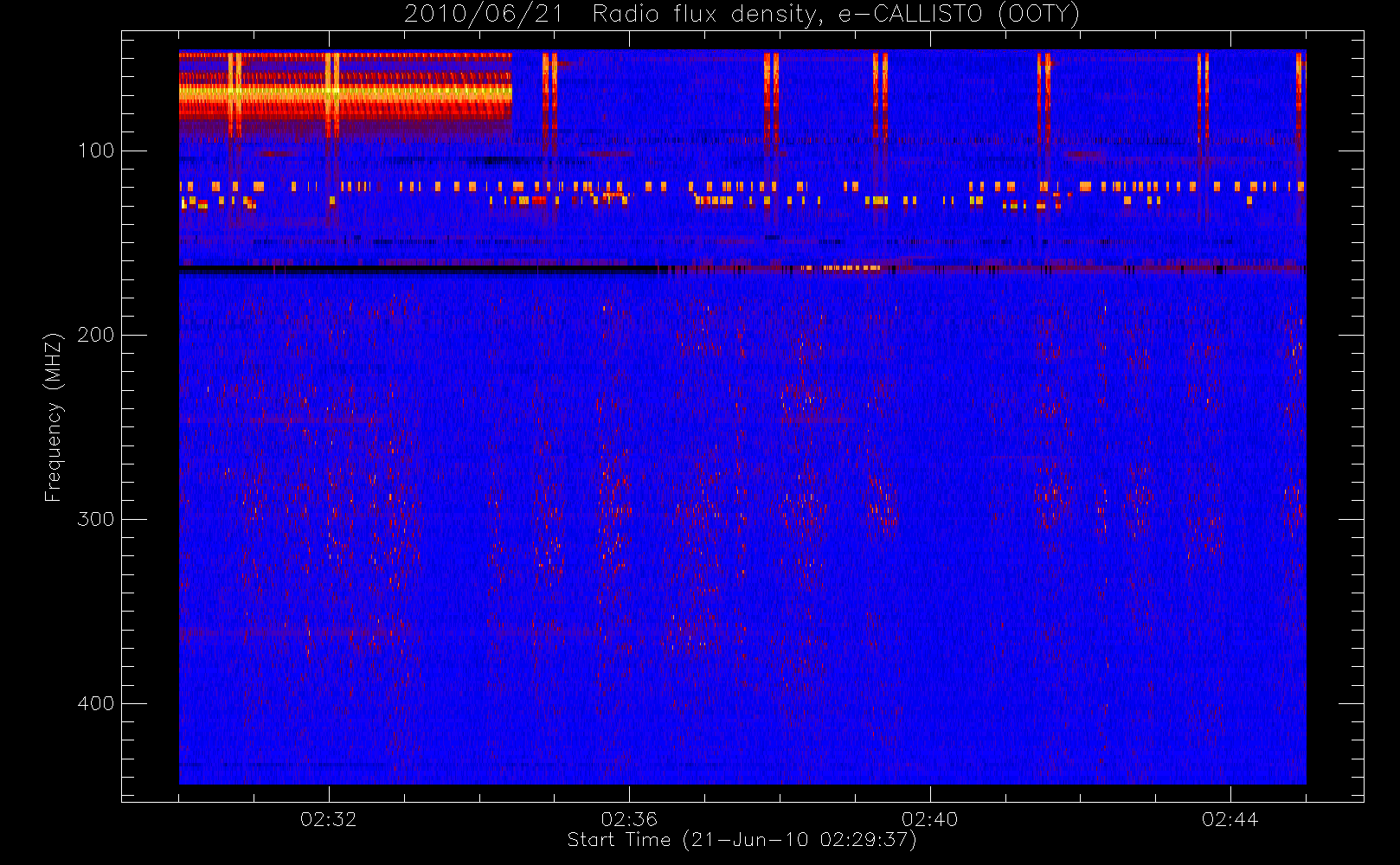Click the 02:40 time tick label
Screen dimensions: 1400x865
(x=930, y=819)
